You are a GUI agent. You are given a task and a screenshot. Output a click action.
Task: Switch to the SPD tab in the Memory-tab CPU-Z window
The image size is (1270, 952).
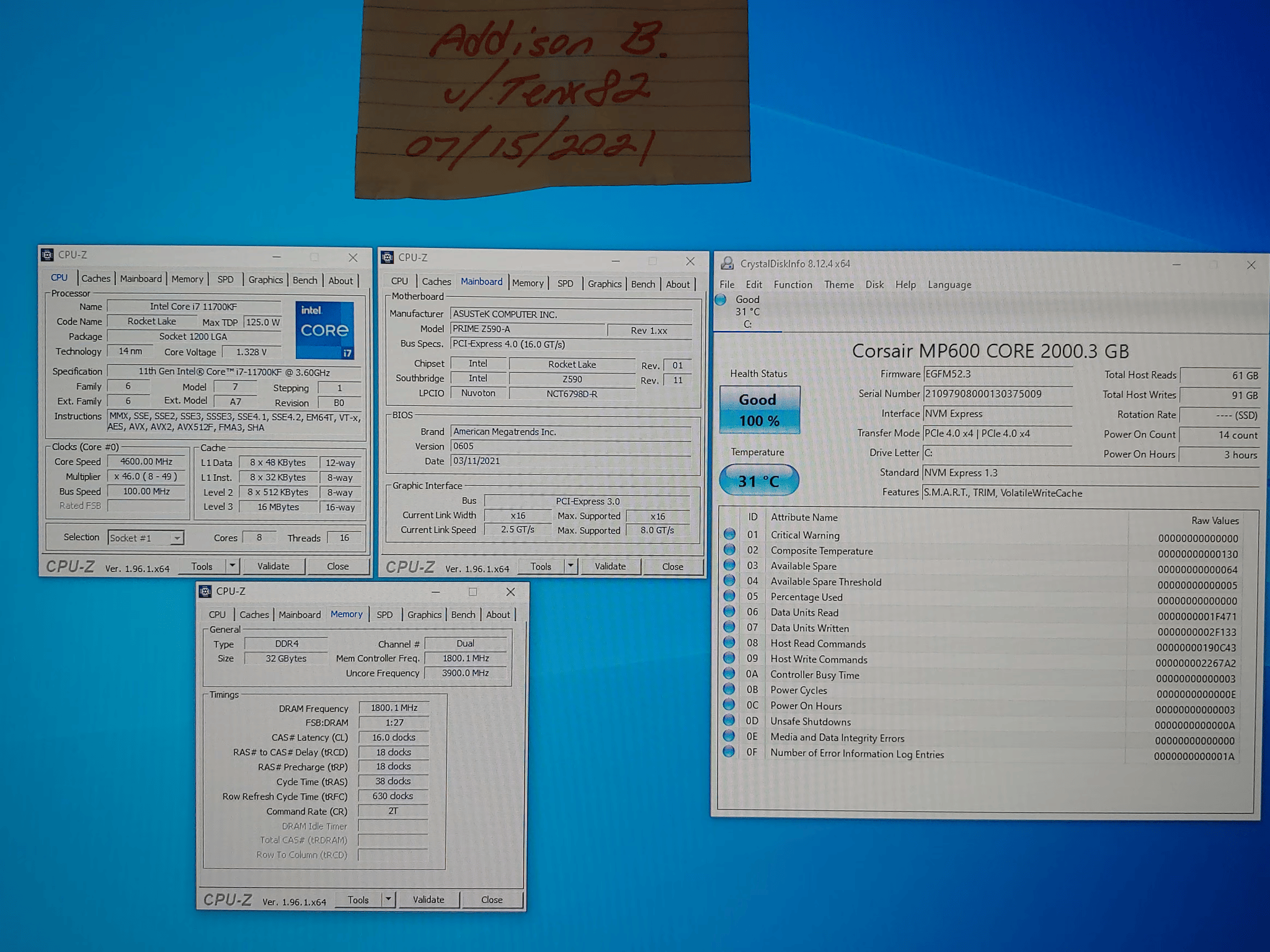click(384, 614)
